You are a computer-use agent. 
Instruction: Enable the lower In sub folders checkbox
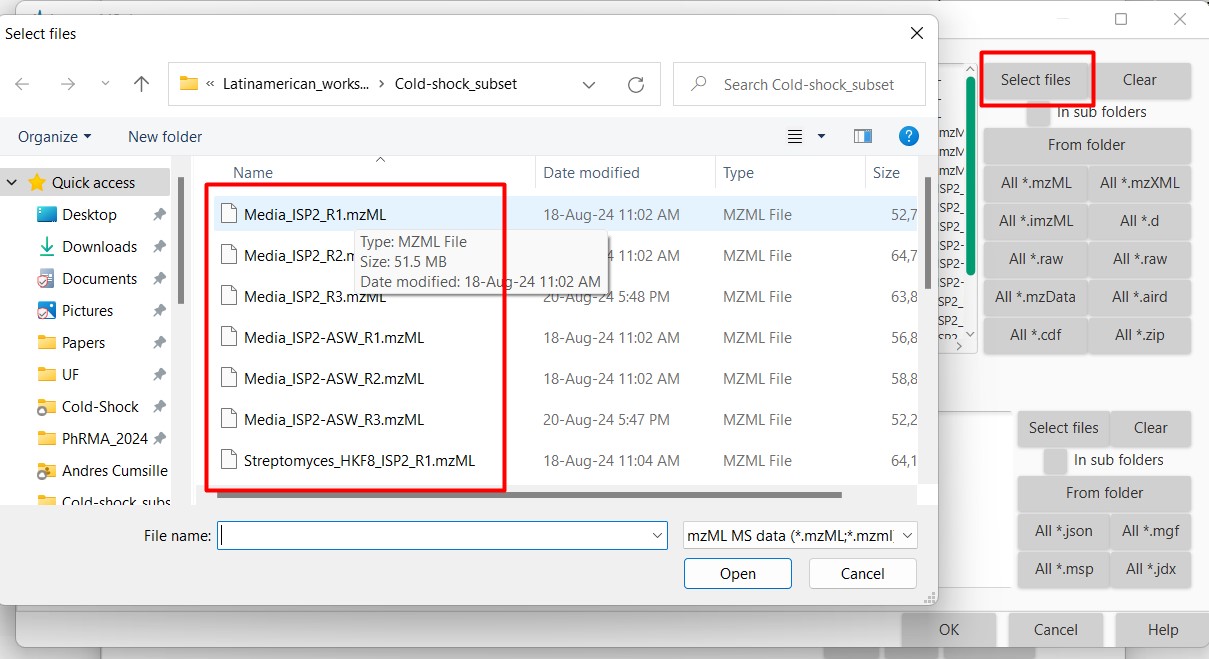coord(1055,460)
